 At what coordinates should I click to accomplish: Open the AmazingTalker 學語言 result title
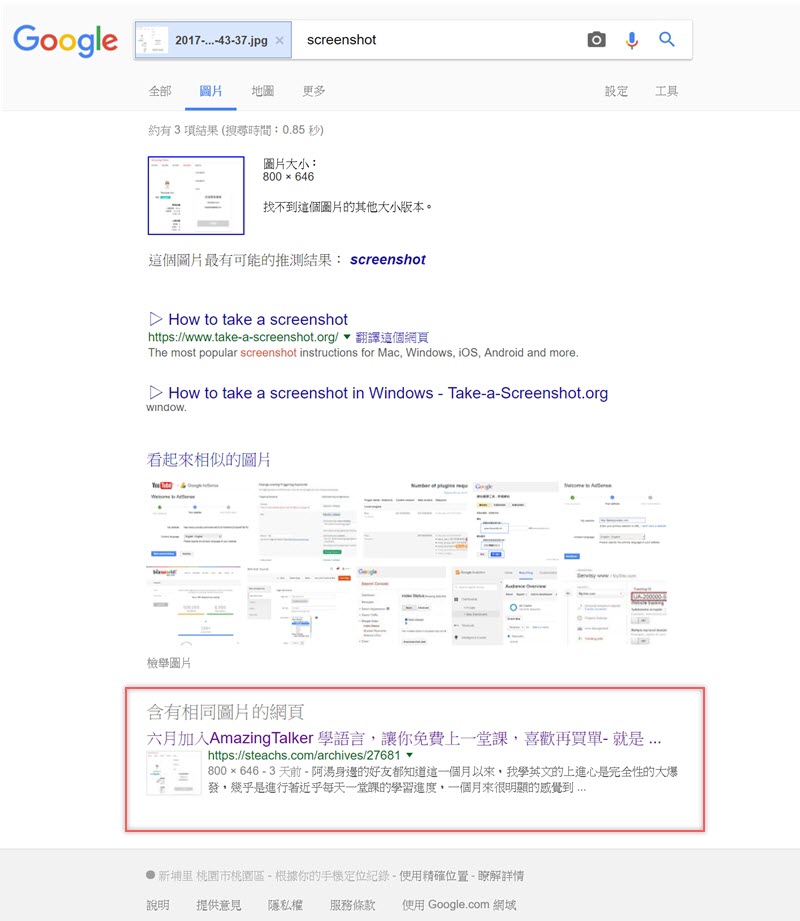(404, 738)
